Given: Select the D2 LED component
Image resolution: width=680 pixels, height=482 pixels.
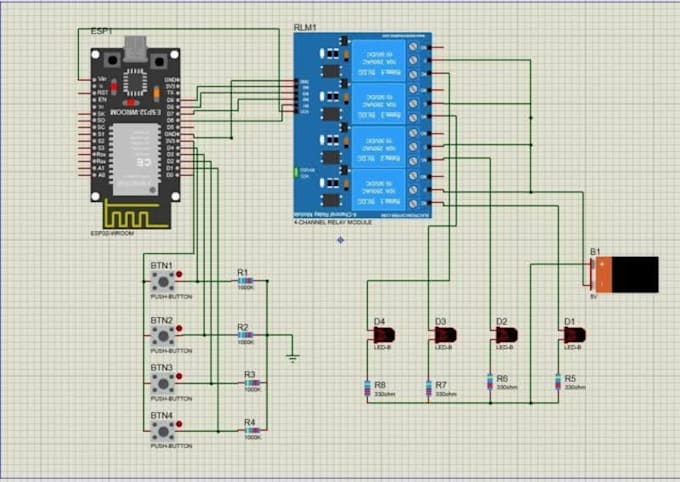Looking at the screenshot, I should click(507, 335).
